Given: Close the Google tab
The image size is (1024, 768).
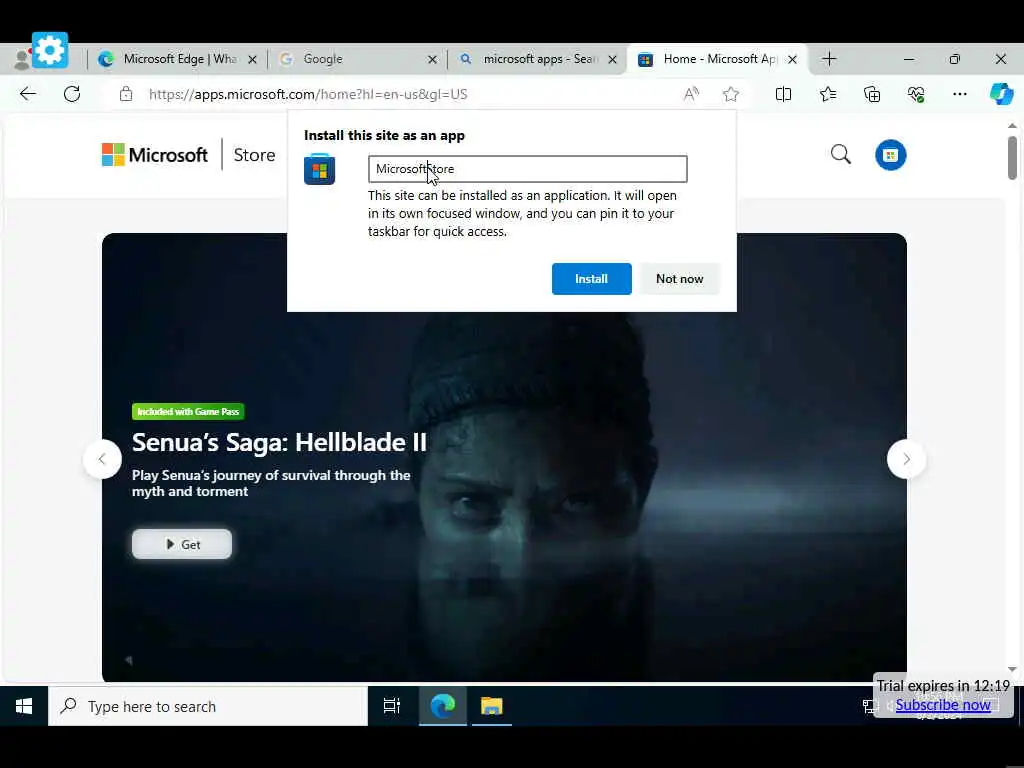Looking at the screenshot, I should [x=432, y=59].
